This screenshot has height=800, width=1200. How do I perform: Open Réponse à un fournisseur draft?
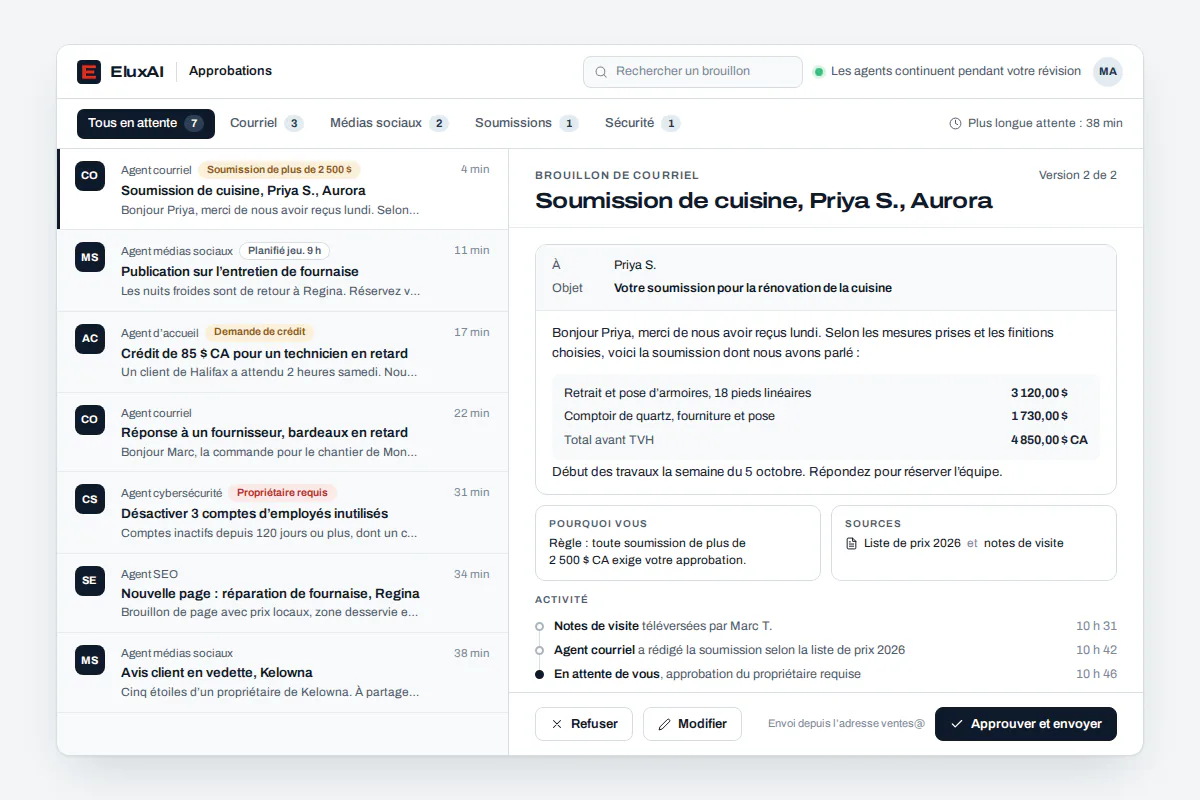tap(283, 432)
